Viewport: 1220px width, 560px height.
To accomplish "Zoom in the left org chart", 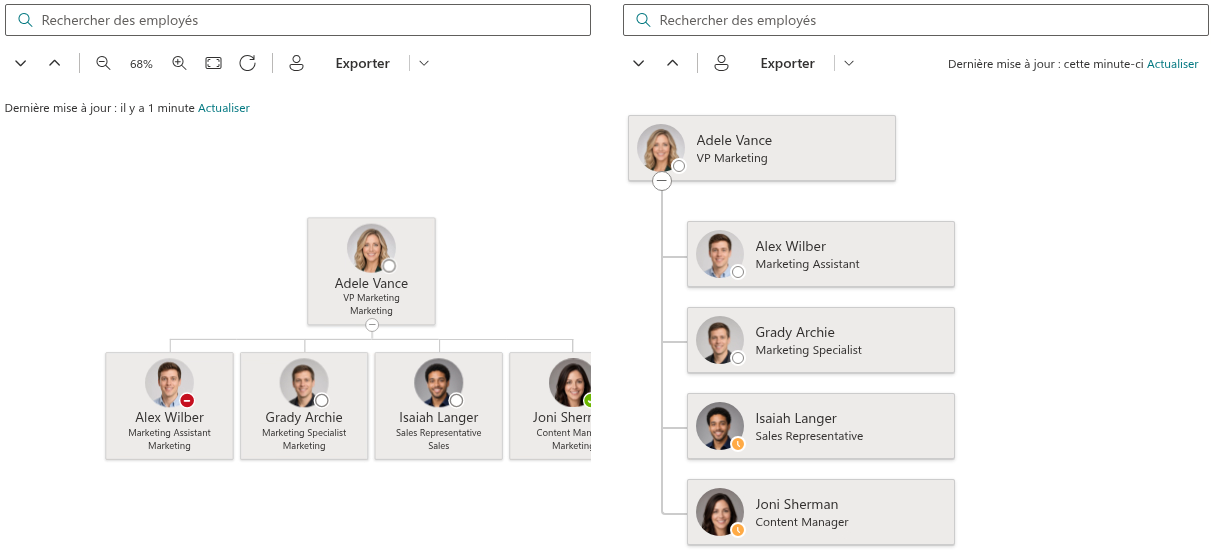I will click(179, 63).
